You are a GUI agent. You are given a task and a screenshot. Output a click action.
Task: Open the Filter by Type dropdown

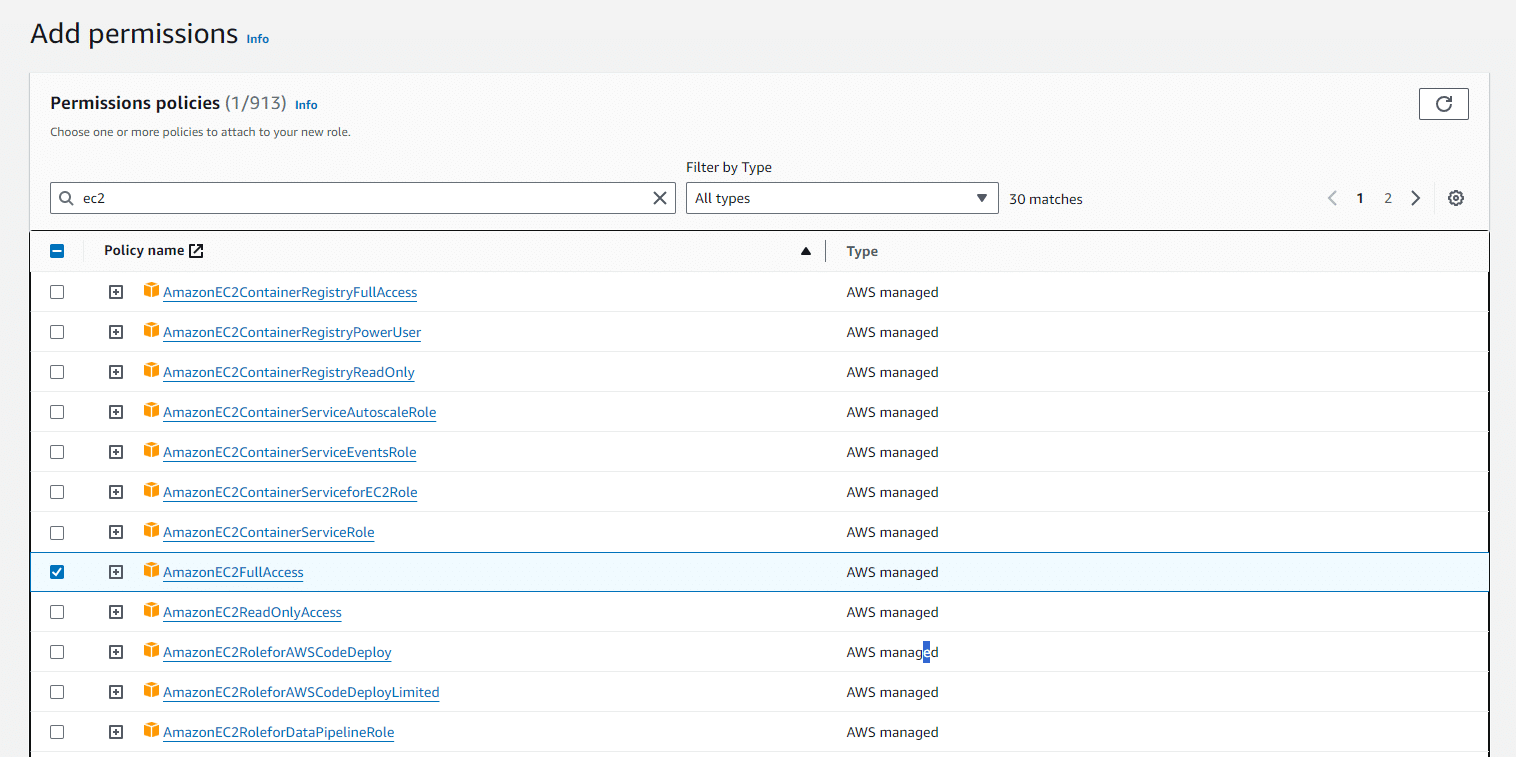pyautogui.click(x=841, y=198)
